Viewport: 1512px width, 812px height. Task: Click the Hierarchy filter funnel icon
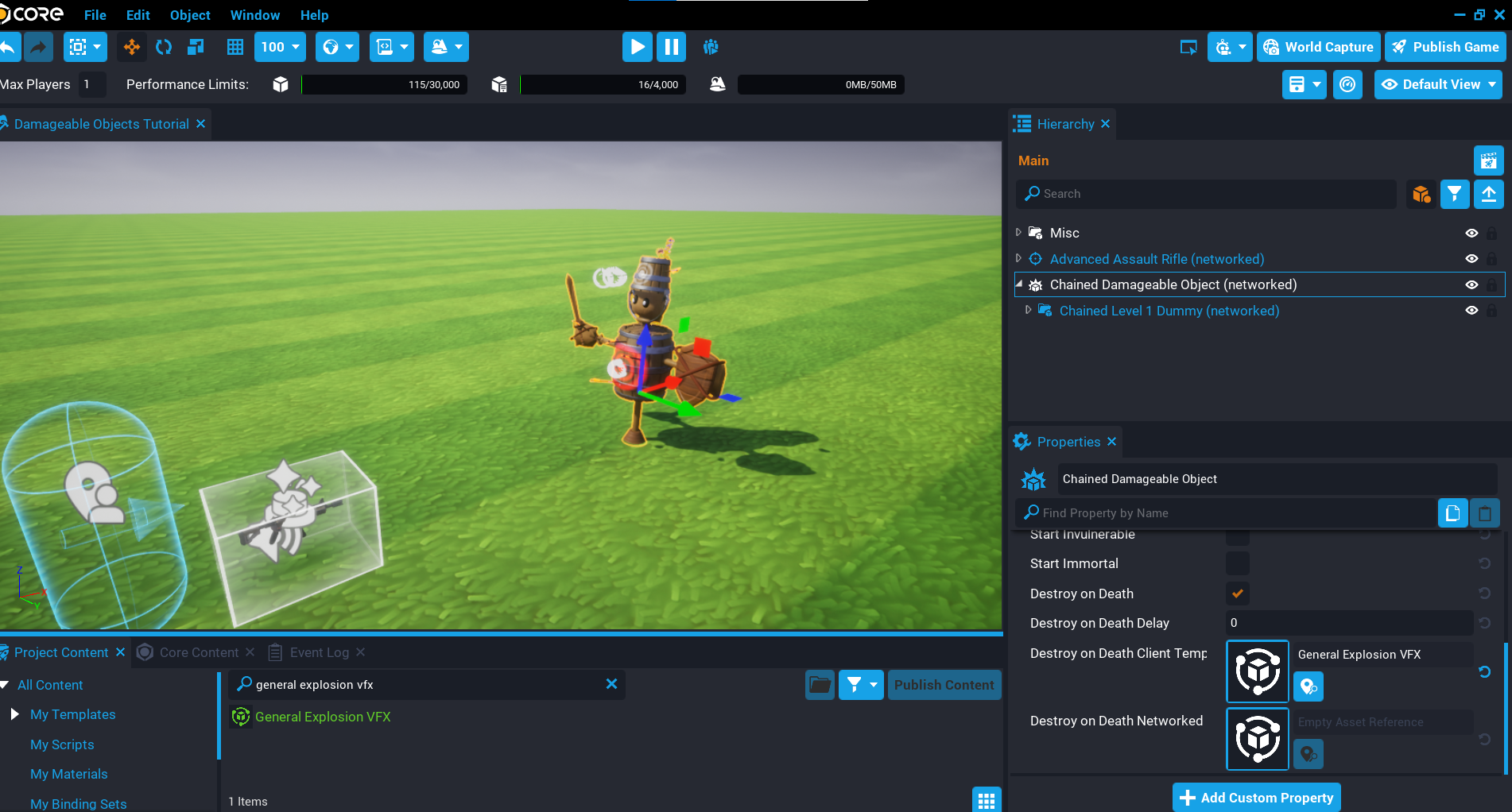pyautogui.click(x=1454, y=194)
